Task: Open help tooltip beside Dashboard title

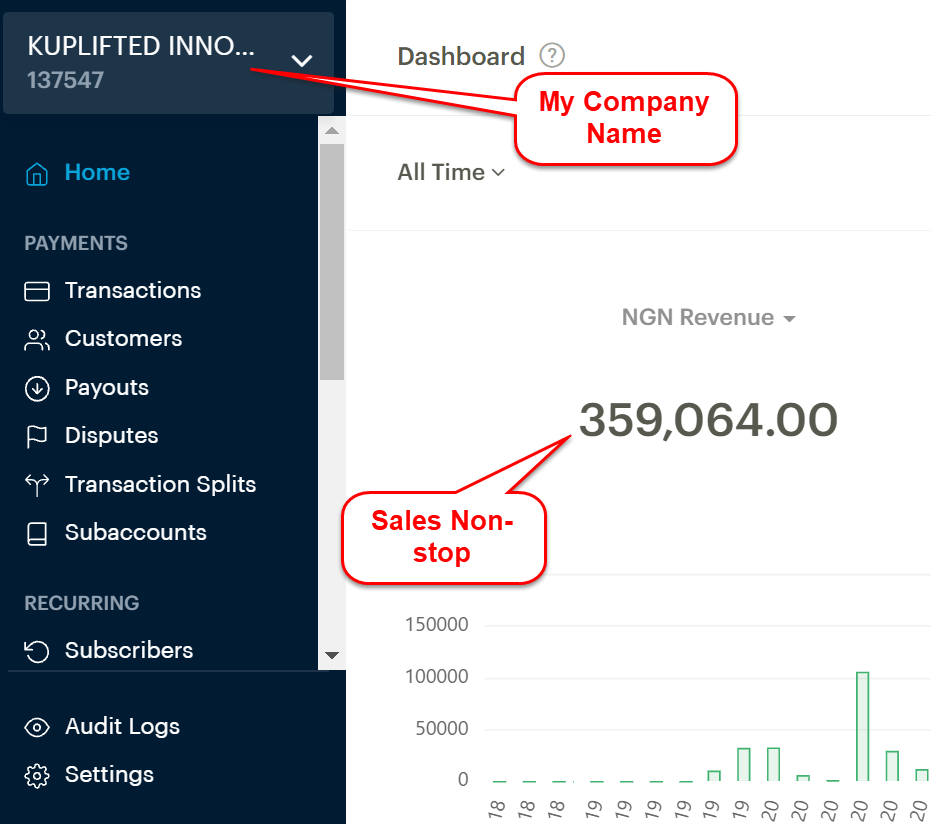Action: click(552, 56)
